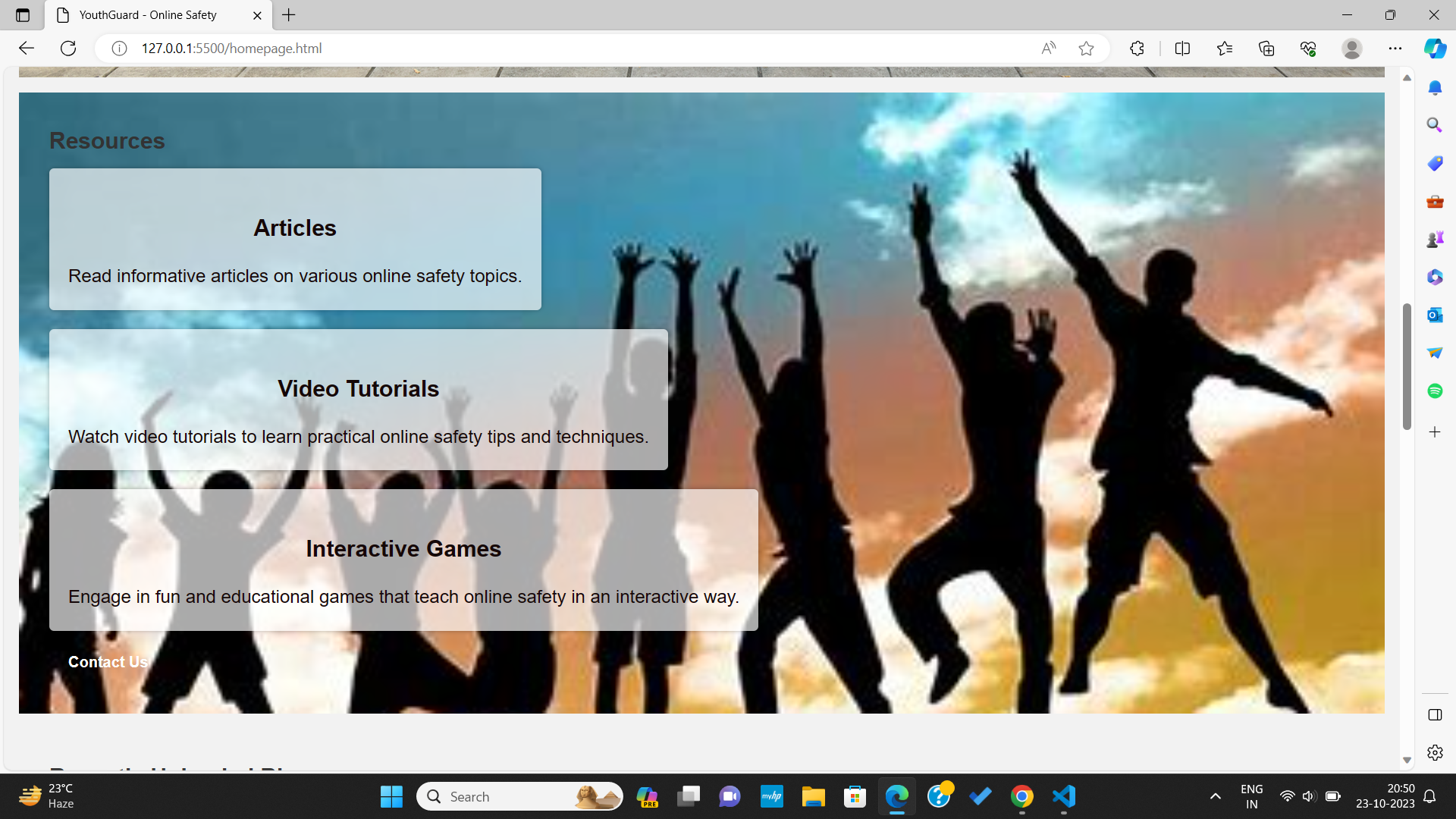Click the Articles resource card
Image resolution: width=1456 pixels, height=819 pixels.
(x=295, y=239)
